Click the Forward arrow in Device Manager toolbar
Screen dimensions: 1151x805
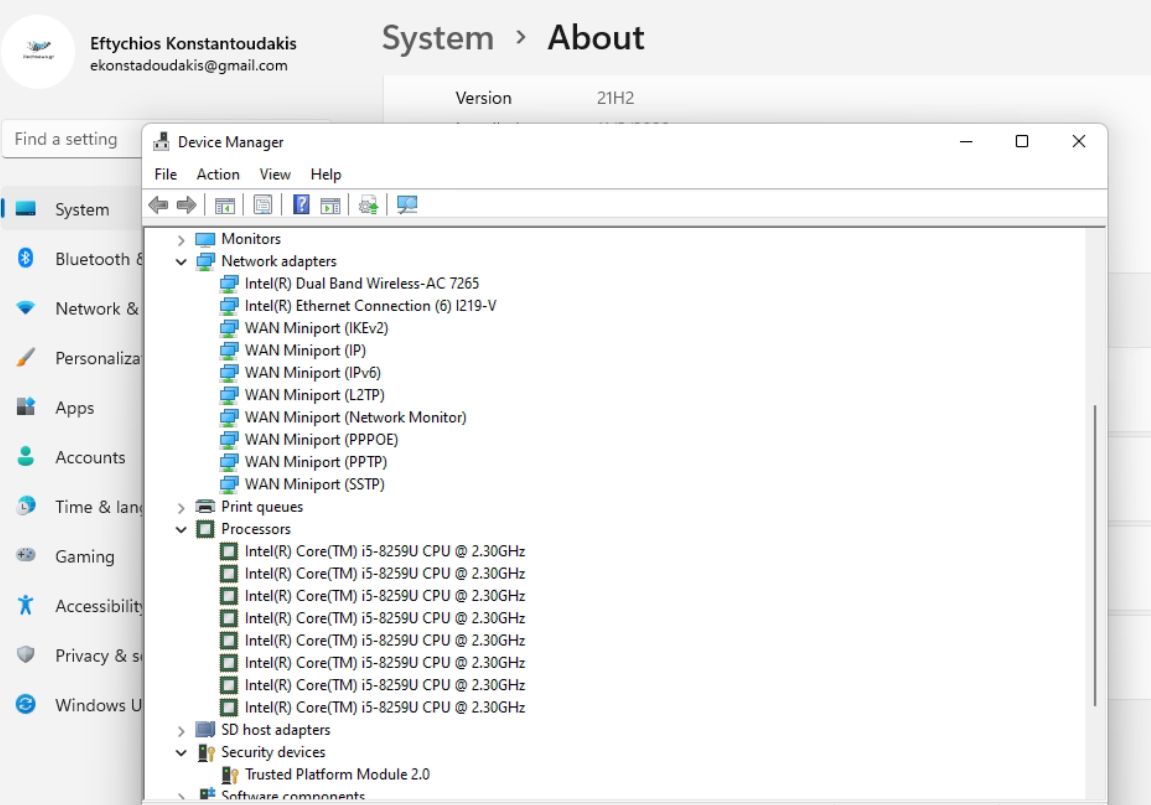click(186, 205)
